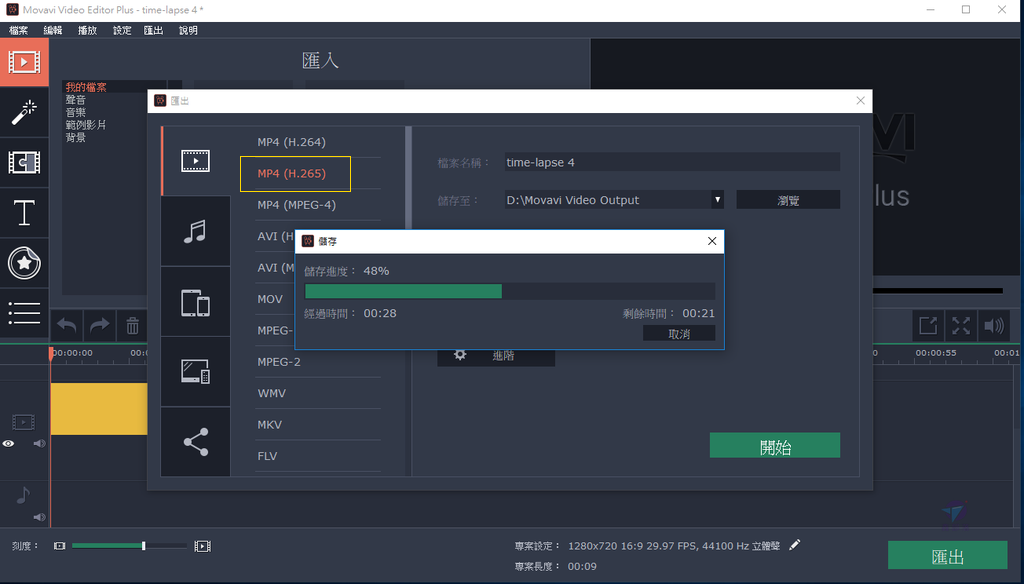Image resolution: width=1024 pixels, height=584 pixels.
Task: Select devices export category icon
Action: 195,302
